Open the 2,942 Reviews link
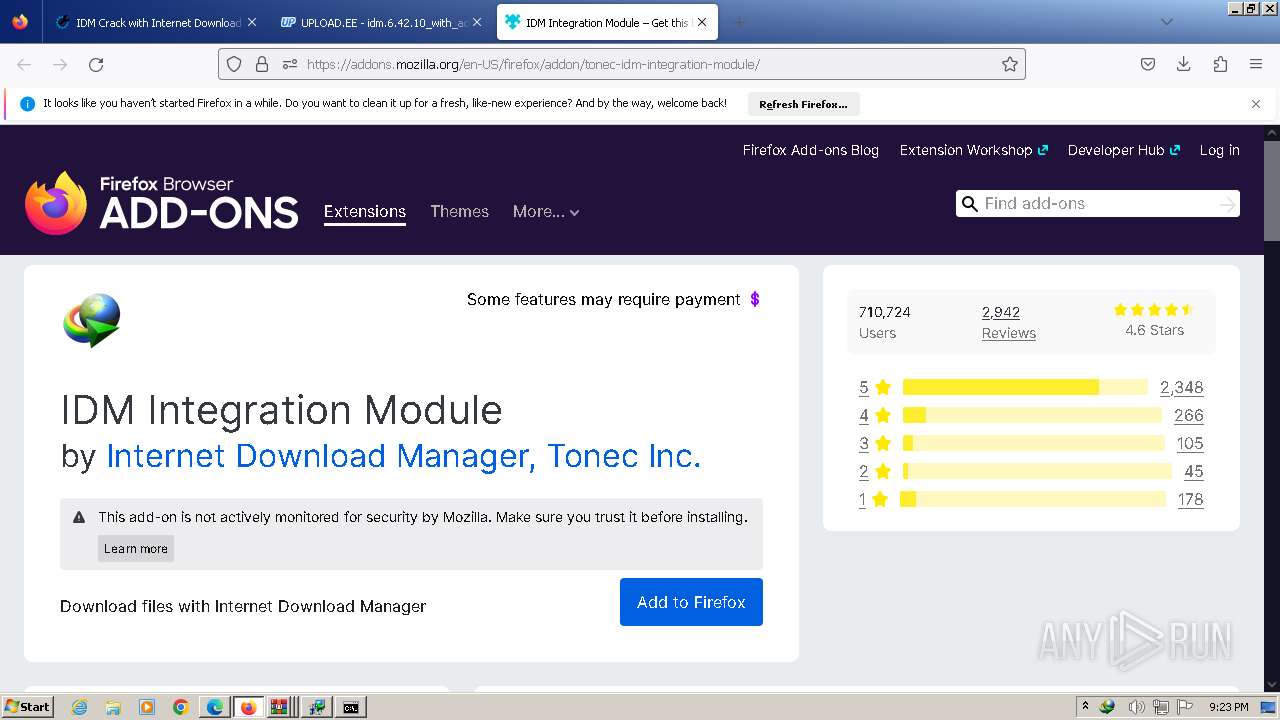This screenshot has width=1280, height=720. (x=1009, y=322)
